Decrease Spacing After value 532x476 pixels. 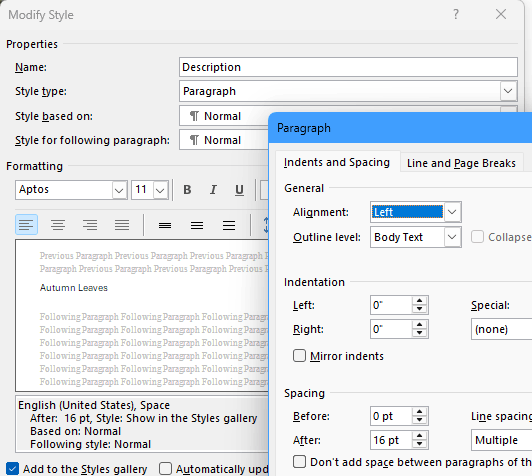coord(420,444)
